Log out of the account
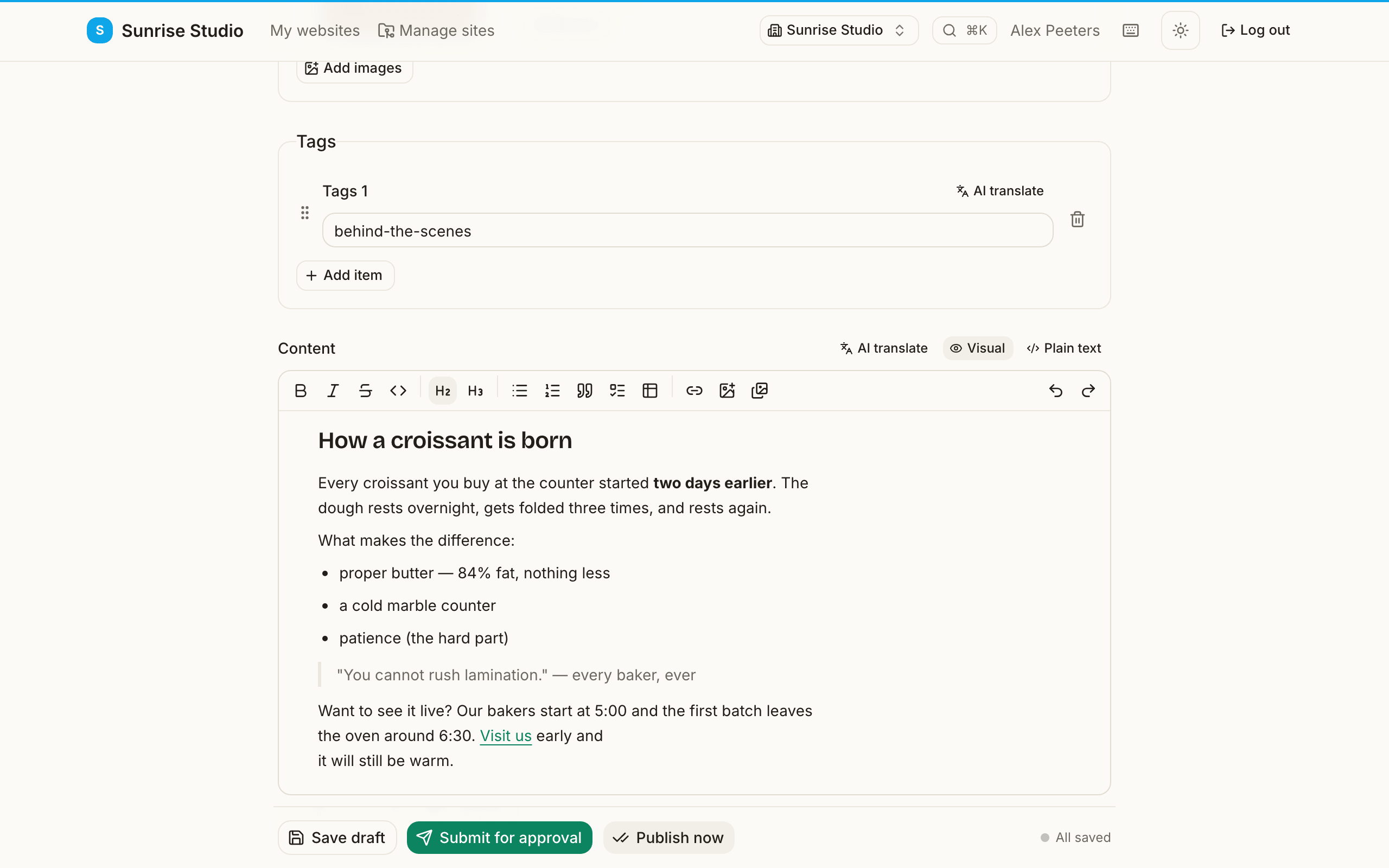The image size is (1389, 868). click(x=1256, y=30)
